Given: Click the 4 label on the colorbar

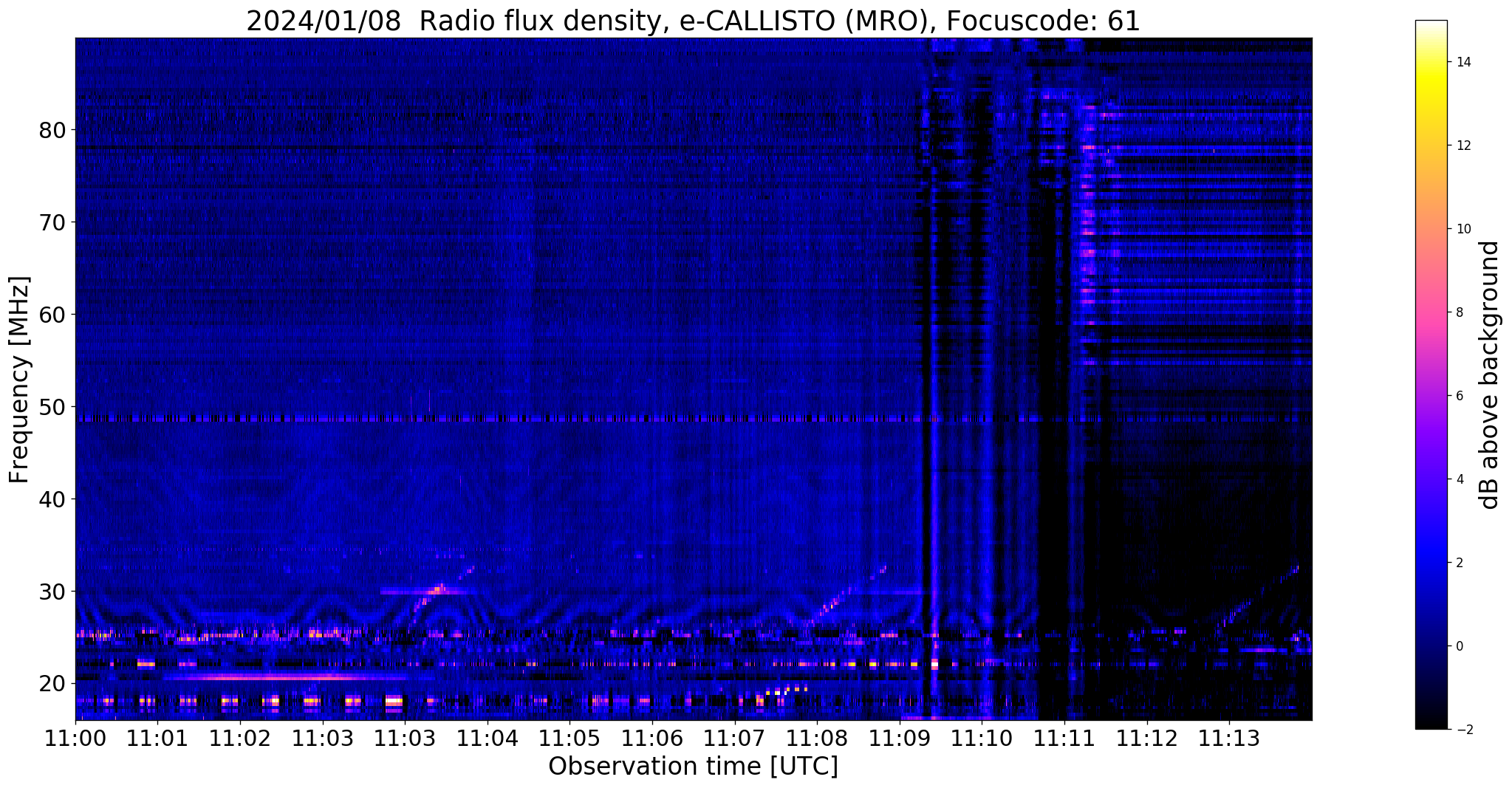Looking at the screenshot, I should (1460, 479).
